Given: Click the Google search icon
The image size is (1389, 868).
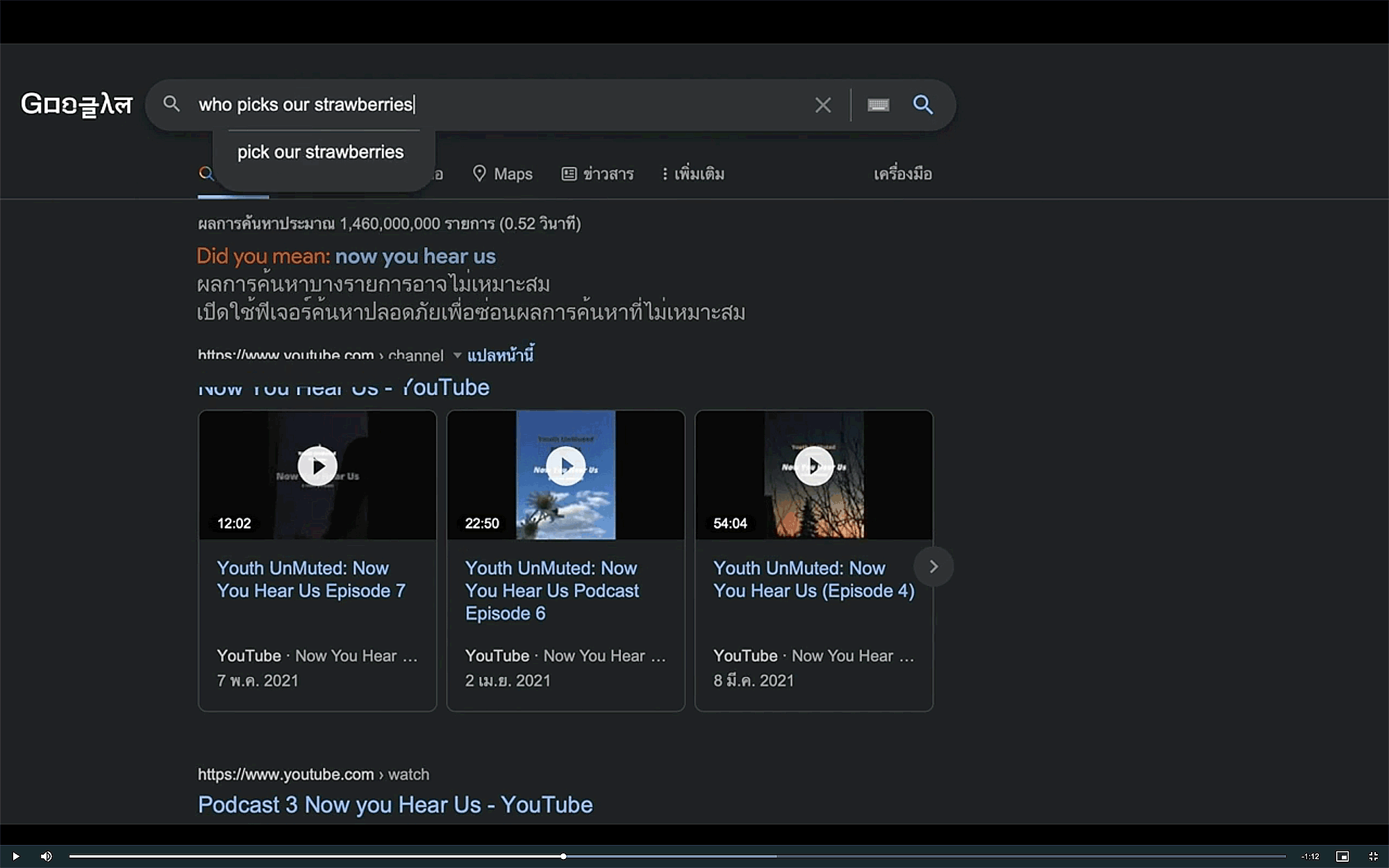Looking at the screenshot, I should pyautogui.click(x=921, y=104).
